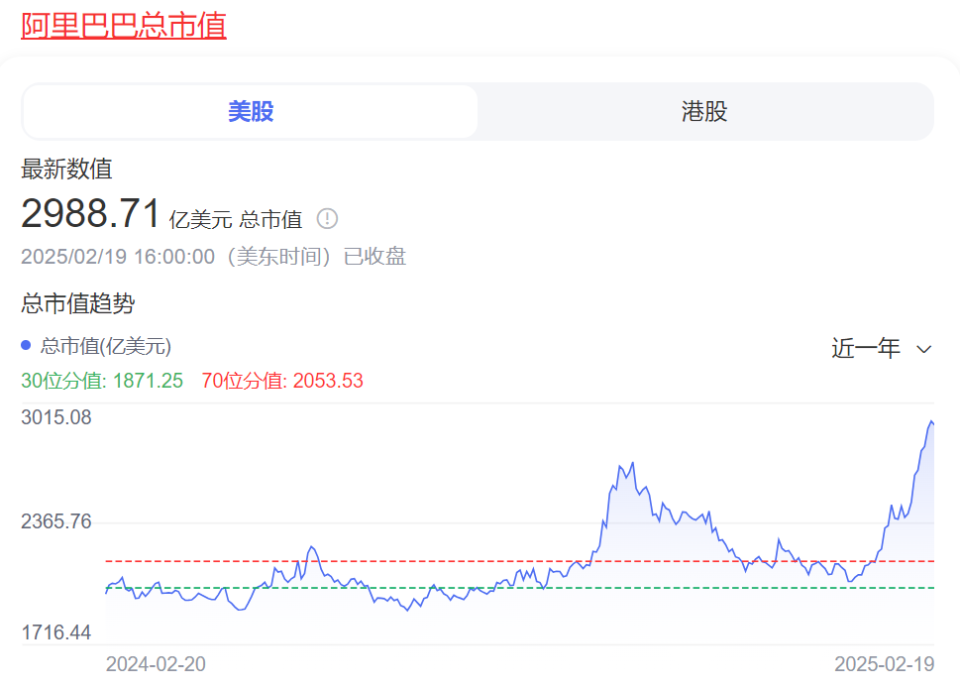Click the closing timestamp 2025/02/19 16:00:00
Viewport: 960px width, 688px height.
coord(118,256)
